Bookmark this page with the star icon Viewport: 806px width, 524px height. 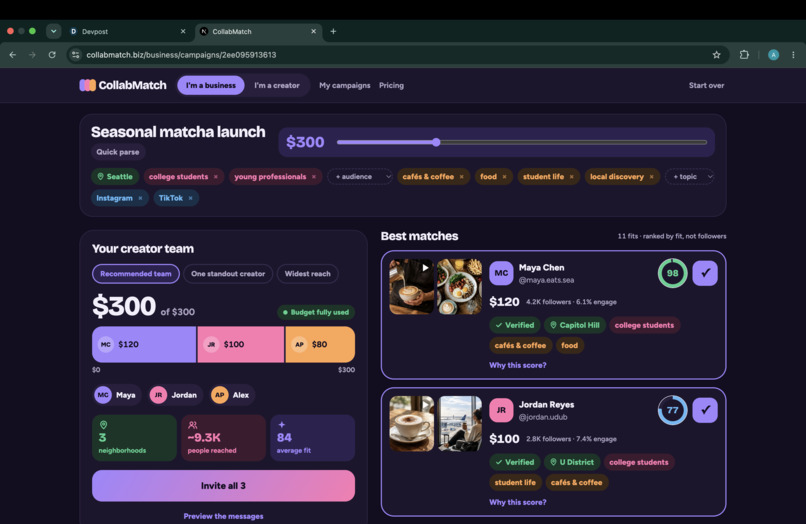pos(716,55)
